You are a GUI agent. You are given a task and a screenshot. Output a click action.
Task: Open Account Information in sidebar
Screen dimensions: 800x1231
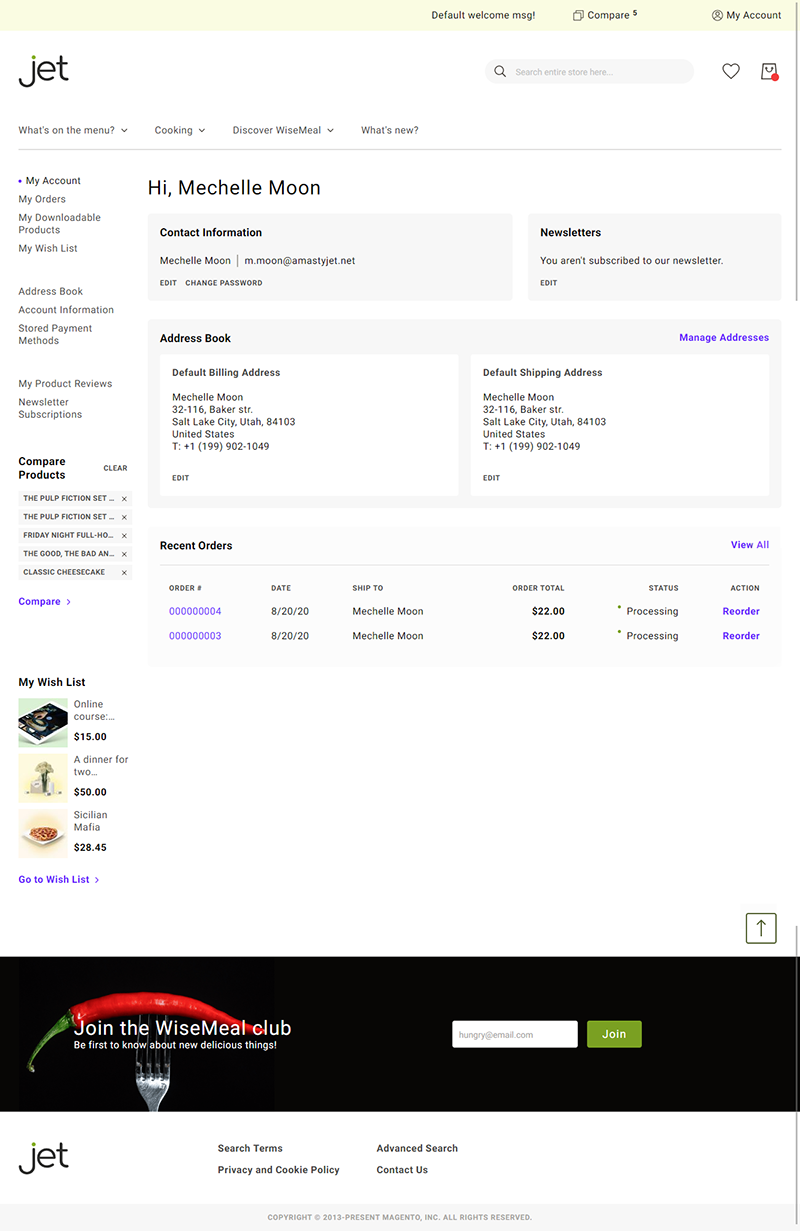[x=66, y=310]
